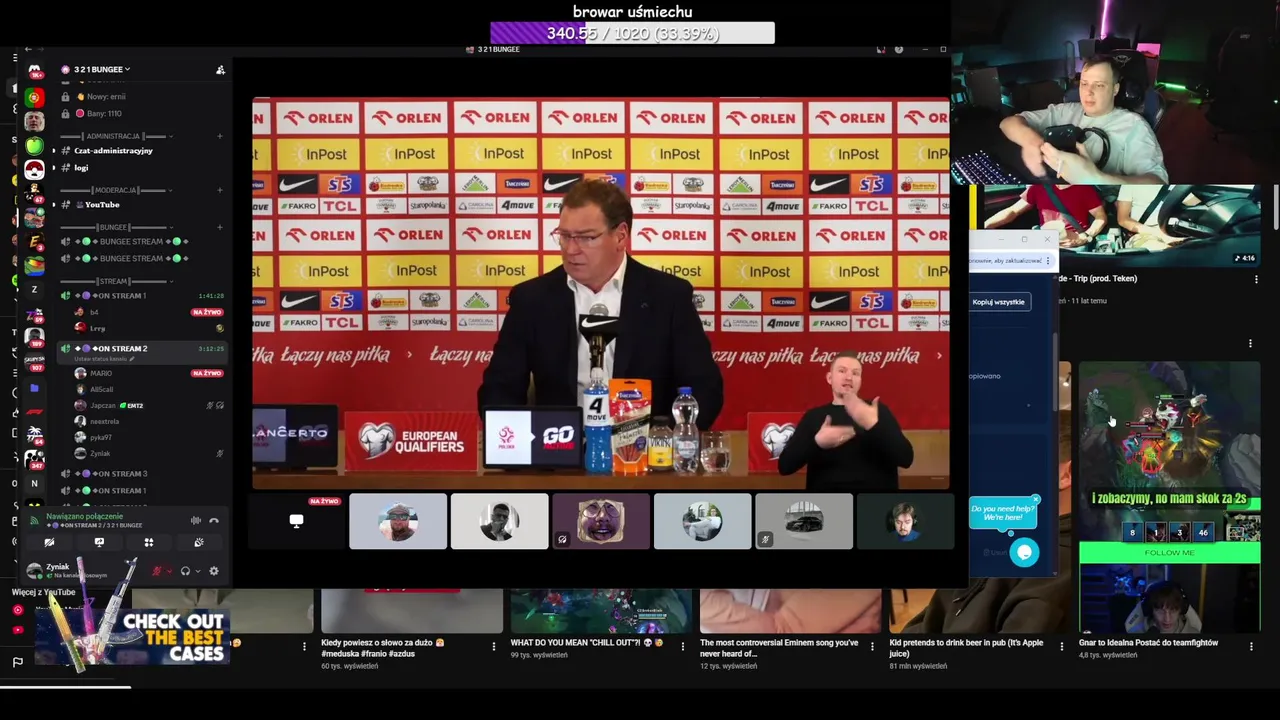Toggle camera on in voice panel
Screen dimensions: 1280x720
pos(49,542)
